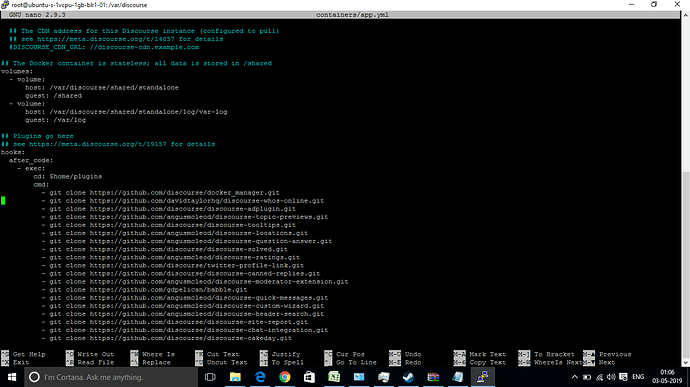Click the 'WhereIs Next' nano shortcut

coord(558,362)
